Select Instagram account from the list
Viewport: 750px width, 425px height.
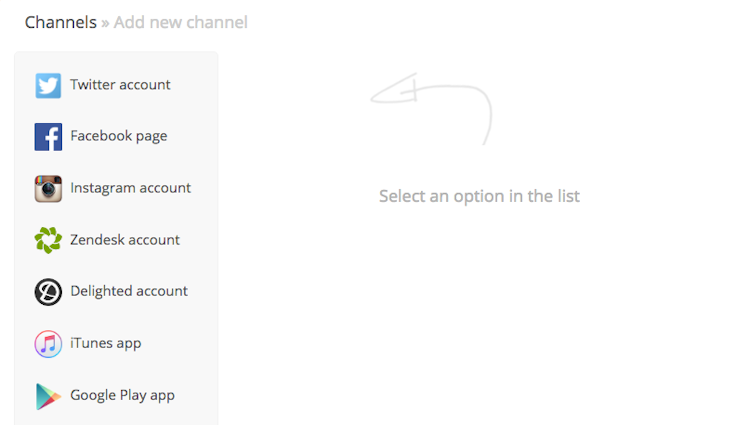pyautogui.click(x=130, y=188)
